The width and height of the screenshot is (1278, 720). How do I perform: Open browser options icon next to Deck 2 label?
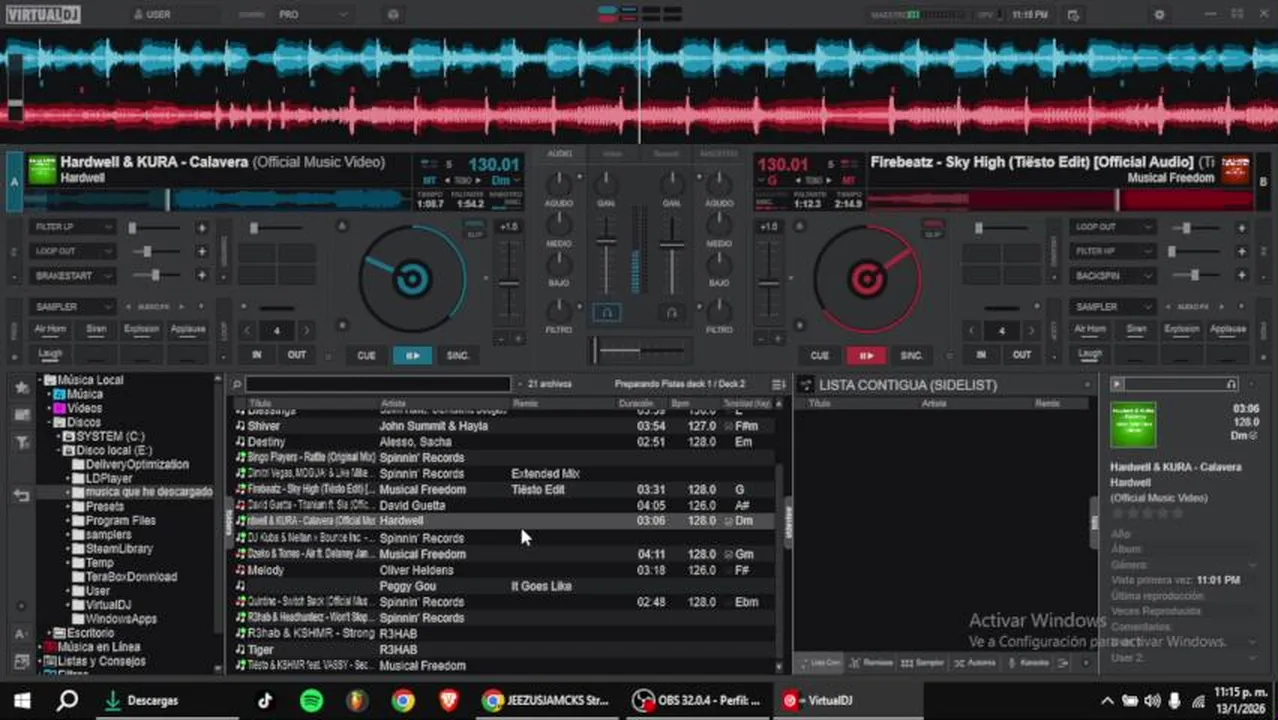point(779,384)
